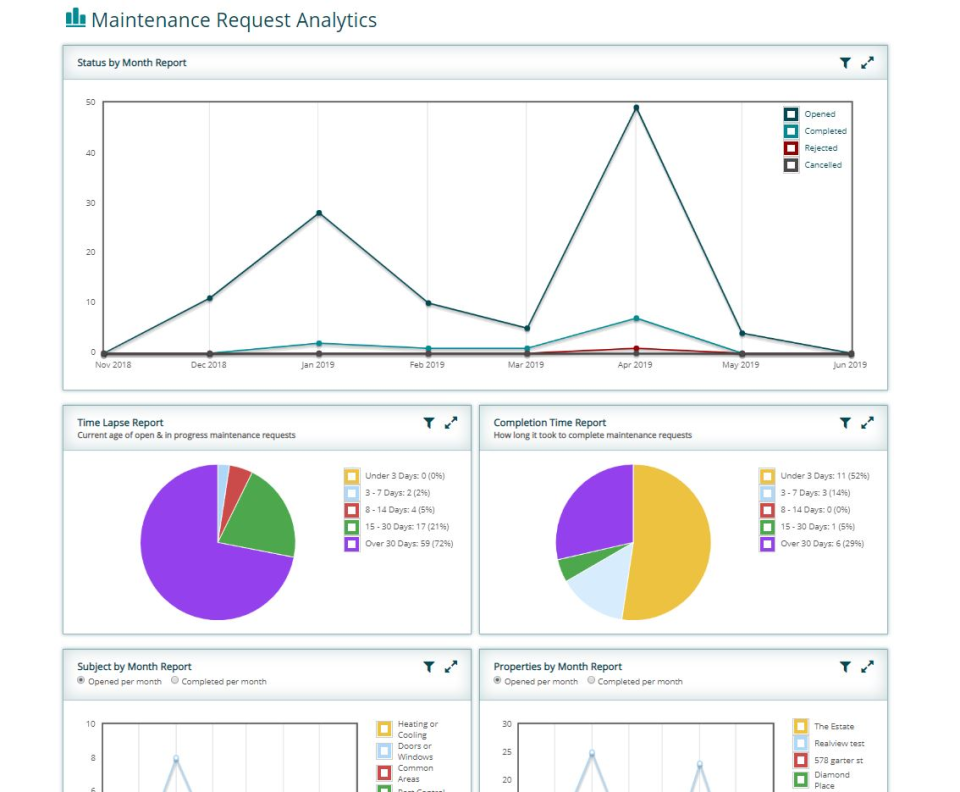Expand the Time Lapse Report panel
This screenshot has width=960, height=792.
pyautogui.click(x=452, y=422)
